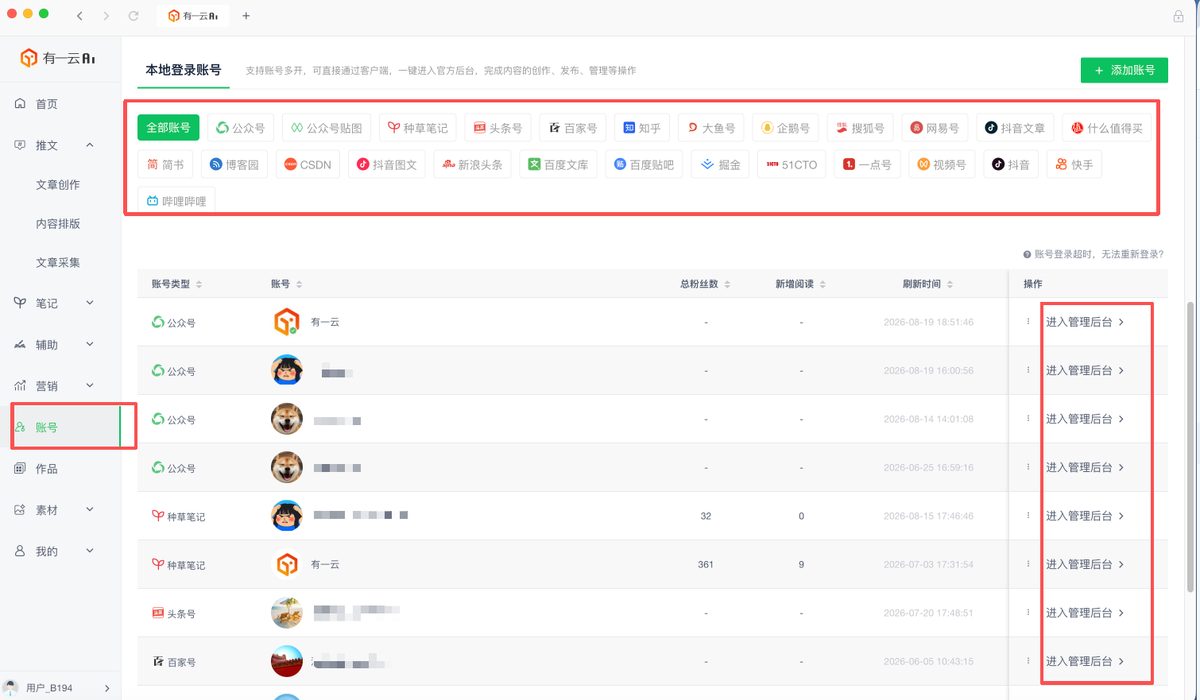Open 文章采集 submenu item
1200x700 pixels.
[x=58, y=263]
